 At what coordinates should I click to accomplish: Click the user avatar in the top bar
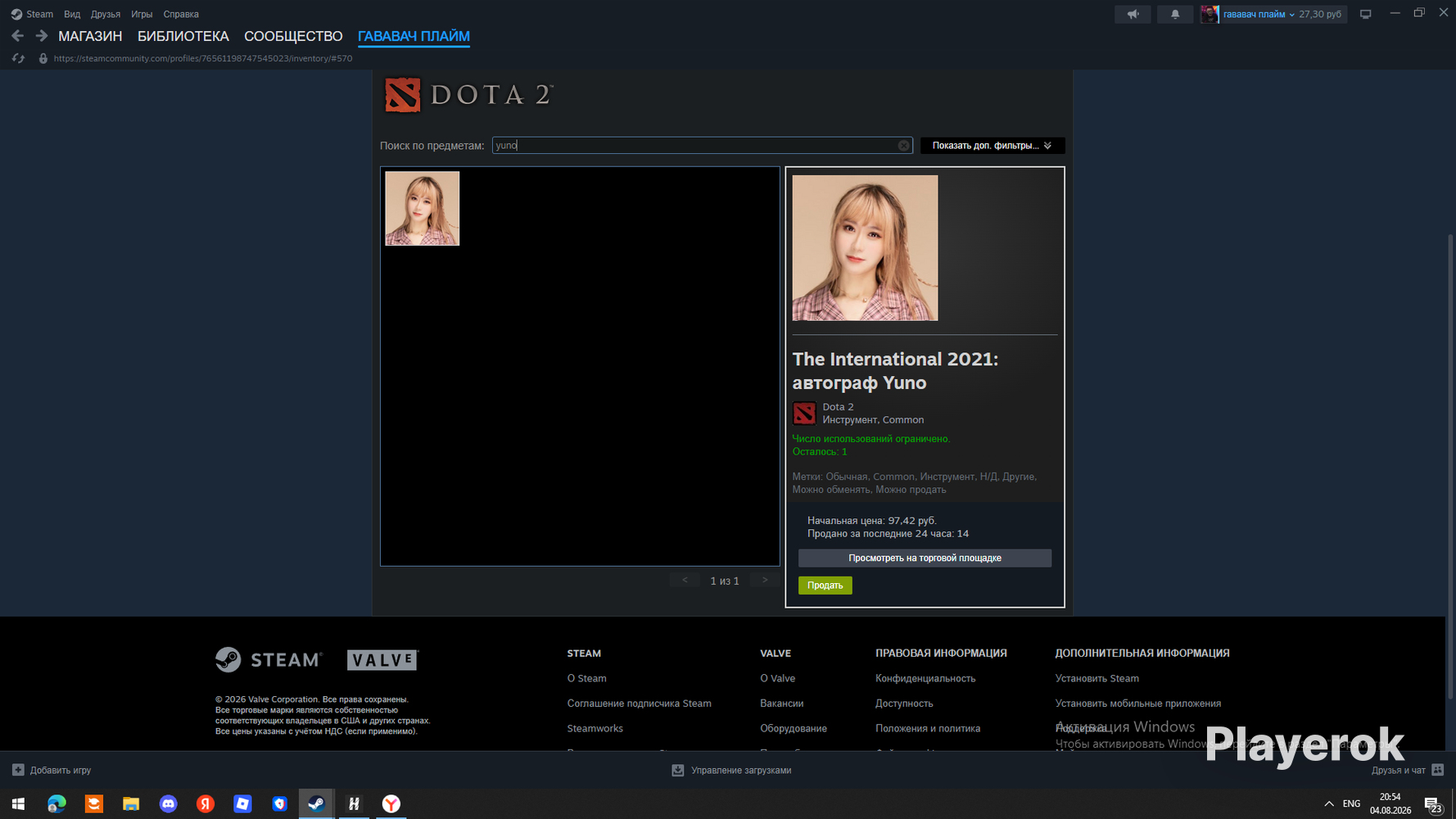(x=1210, y=14)
